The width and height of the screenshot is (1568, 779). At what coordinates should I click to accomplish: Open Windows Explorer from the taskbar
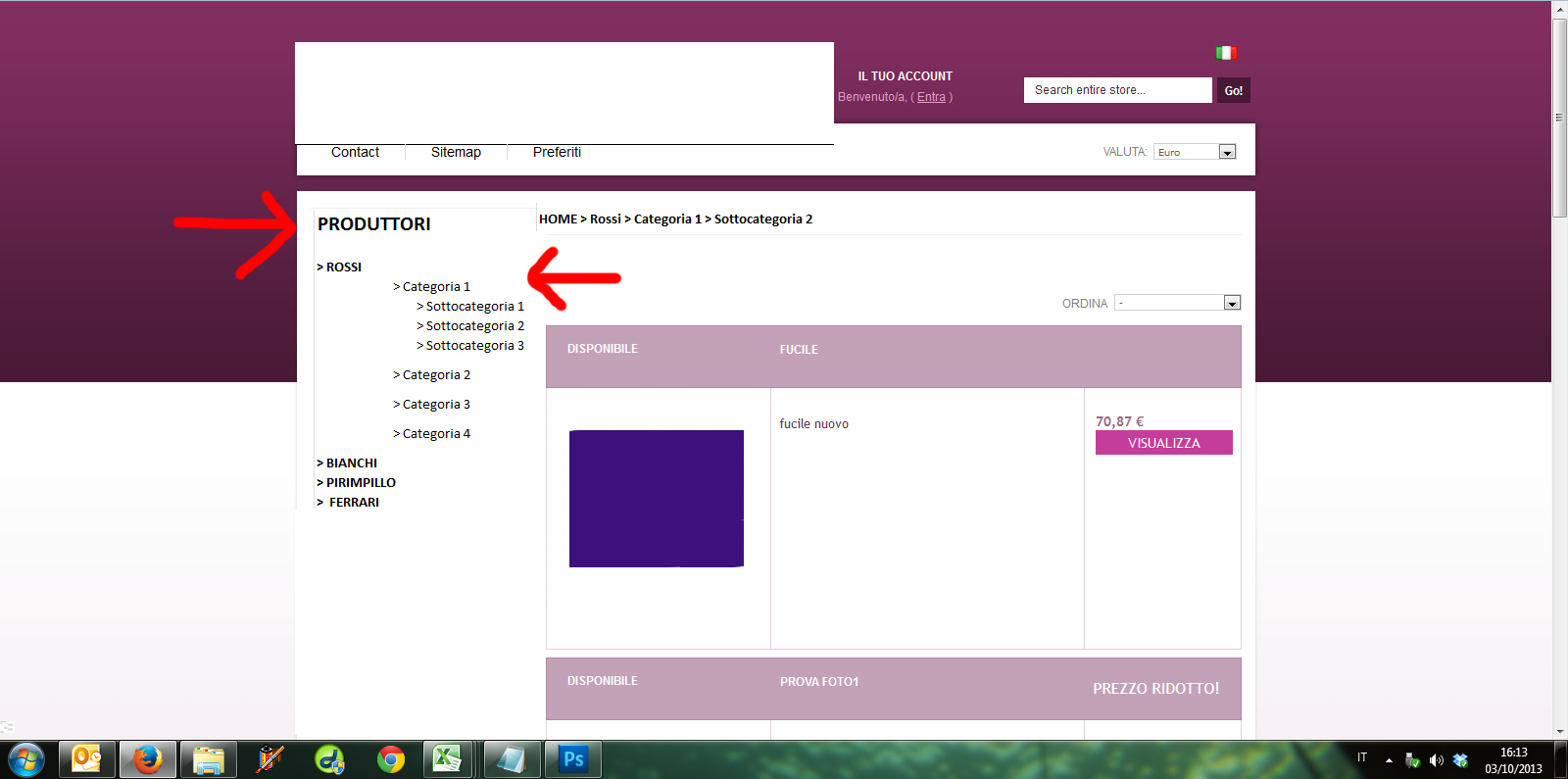[209, 759]
